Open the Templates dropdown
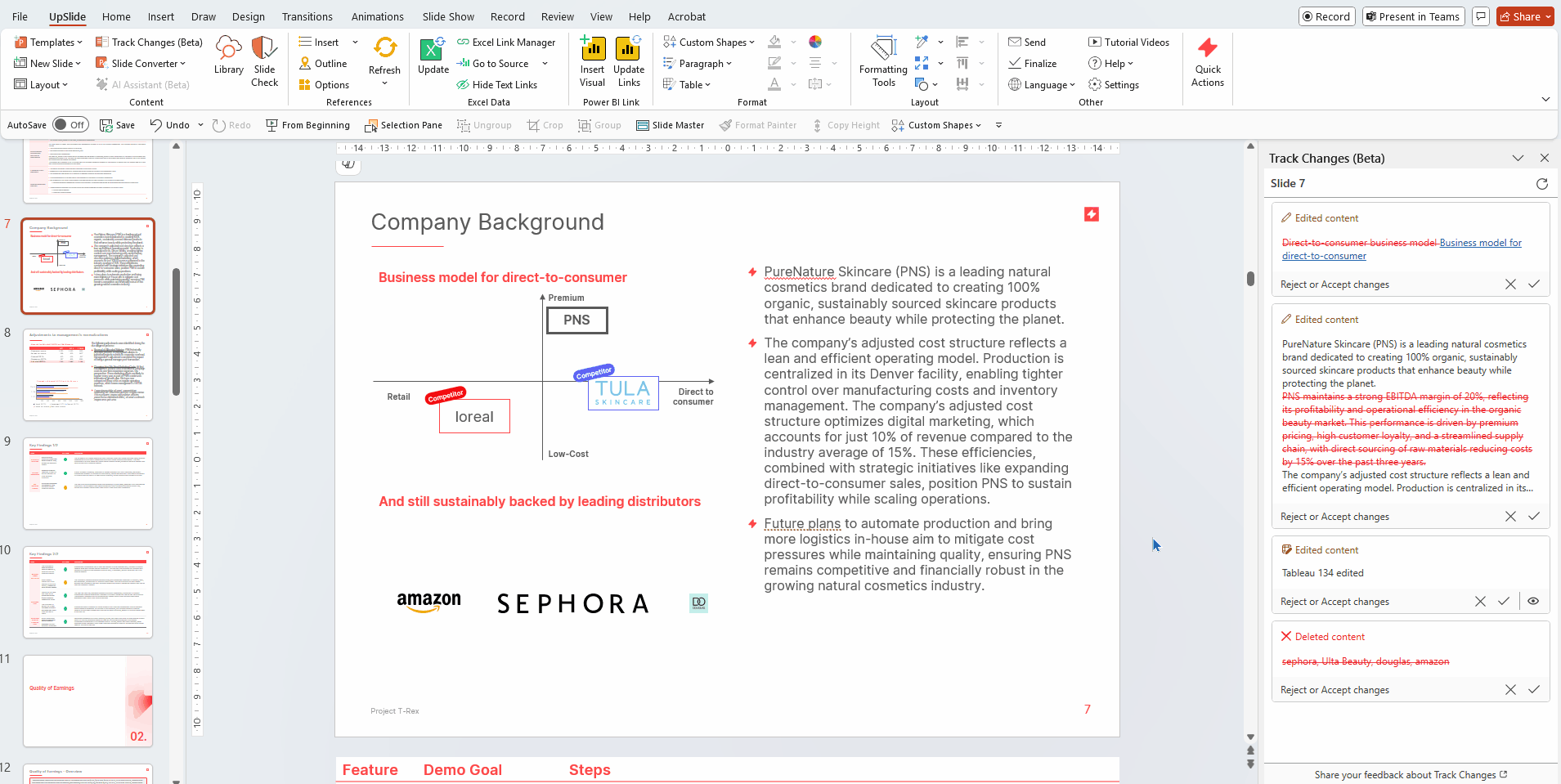 pyautogui.click(x=48, y=43)
